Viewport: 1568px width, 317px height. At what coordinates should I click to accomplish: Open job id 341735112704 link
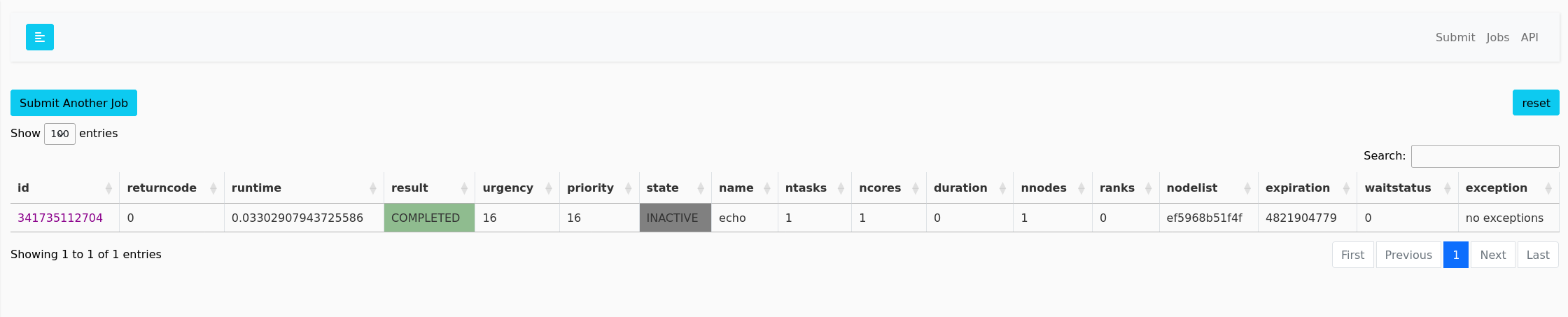pos(60,218)
